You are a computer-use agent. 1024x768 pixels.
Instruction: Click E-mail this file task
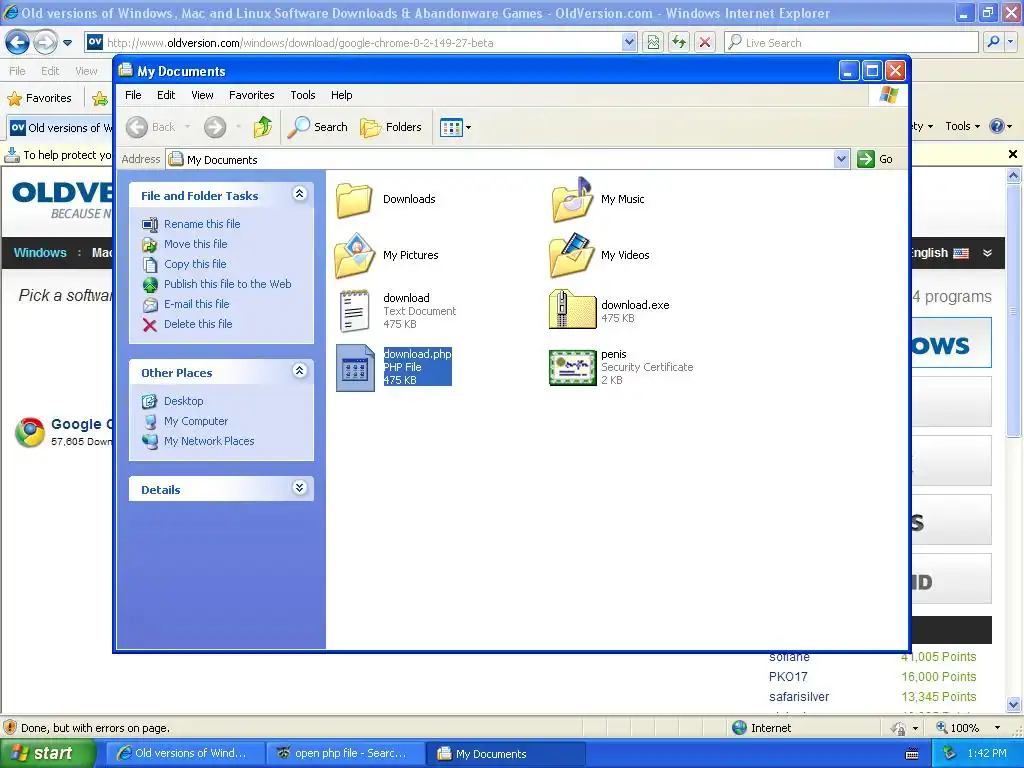tap(197, 304)
